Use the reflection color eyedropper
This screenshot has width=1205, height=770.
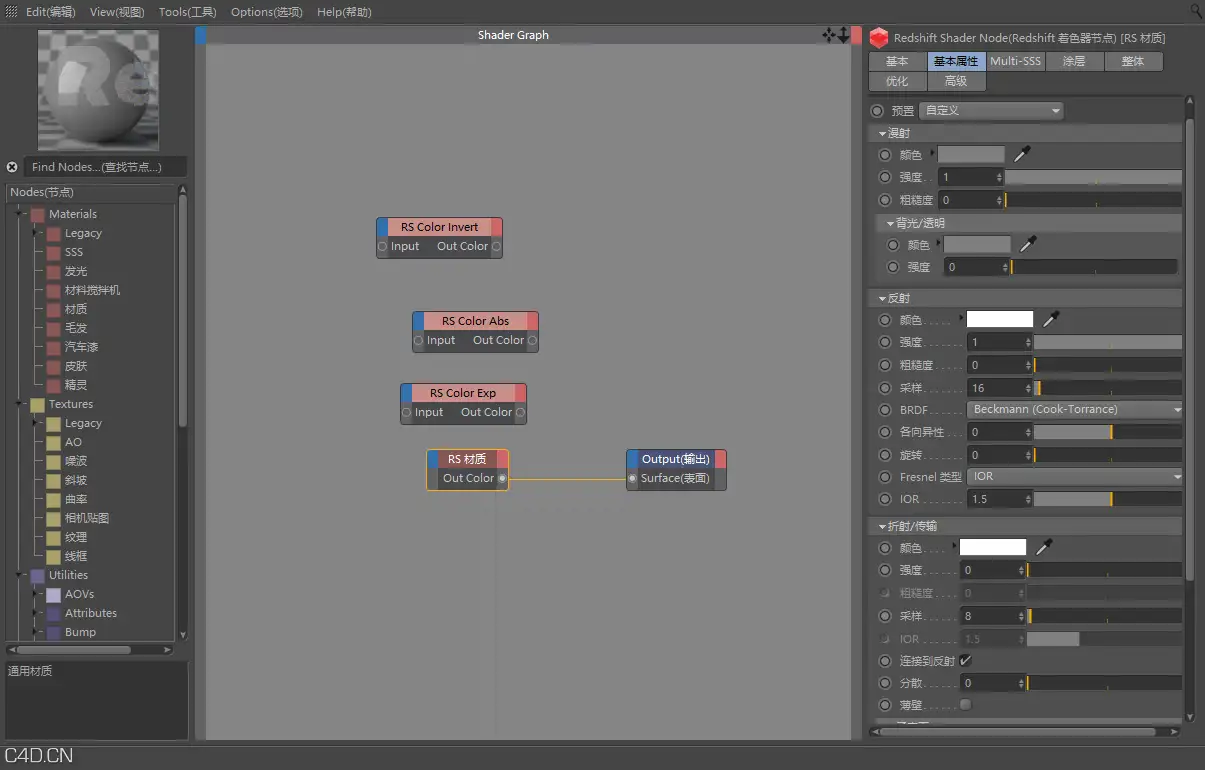1051,320
